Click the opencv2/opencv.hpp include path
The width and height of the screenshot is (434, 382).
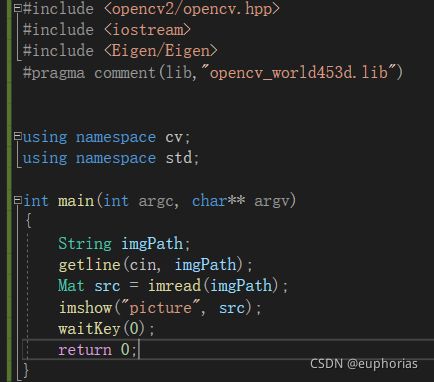click(192, 9)
